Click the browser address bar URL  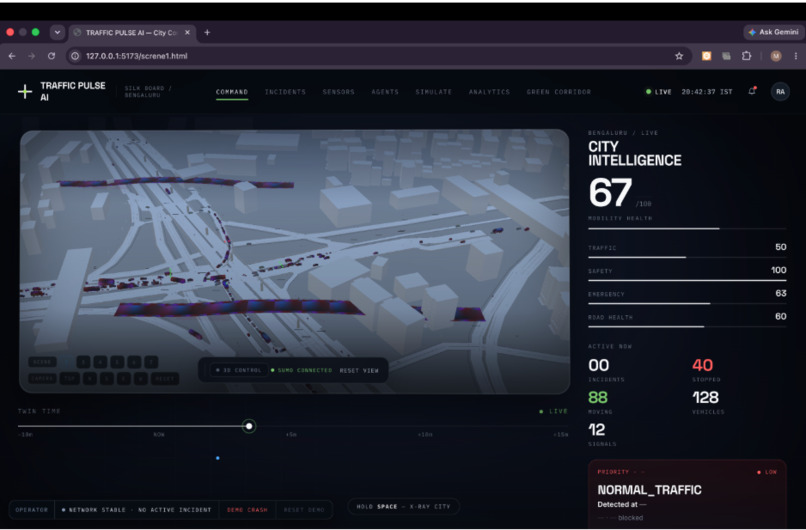coord(137,56)
